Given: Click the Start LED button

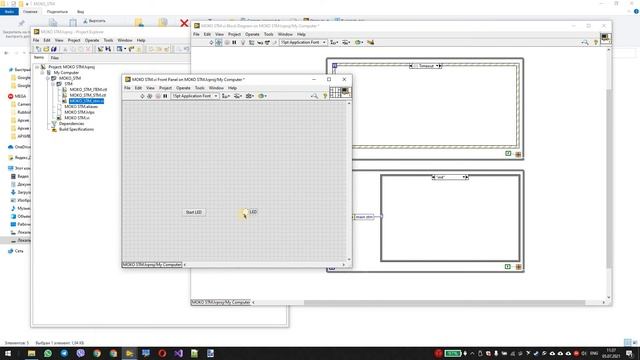Looking at the screenshot, I should [x=193, y=212].
